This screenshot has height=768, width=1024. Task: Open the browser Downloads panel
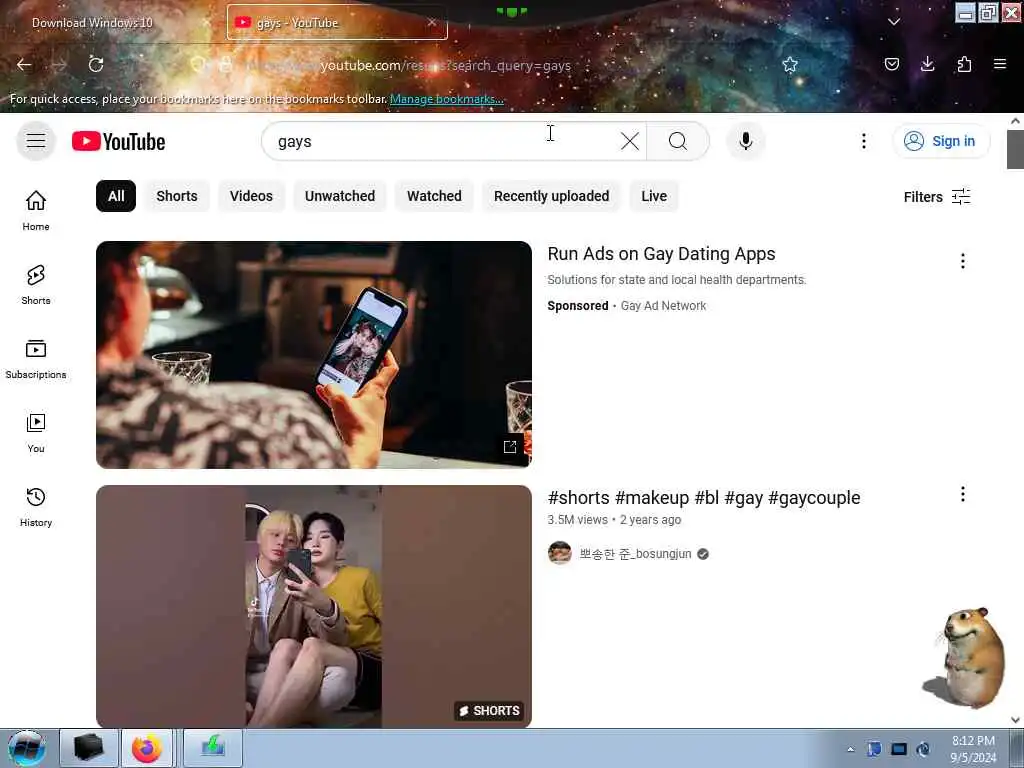pos(927,64)
